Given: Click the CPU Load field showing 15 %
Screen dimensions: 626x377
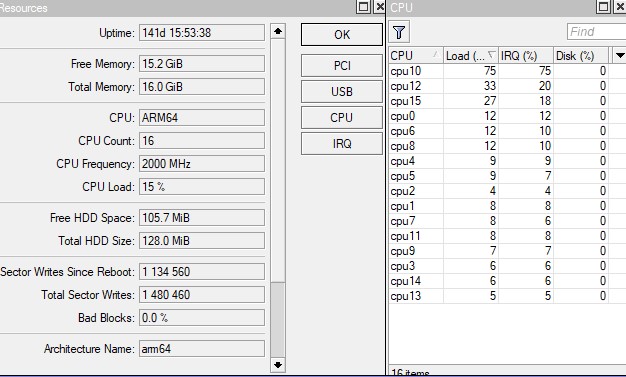Looking at the screenshot, I should [x=202, y=187].
